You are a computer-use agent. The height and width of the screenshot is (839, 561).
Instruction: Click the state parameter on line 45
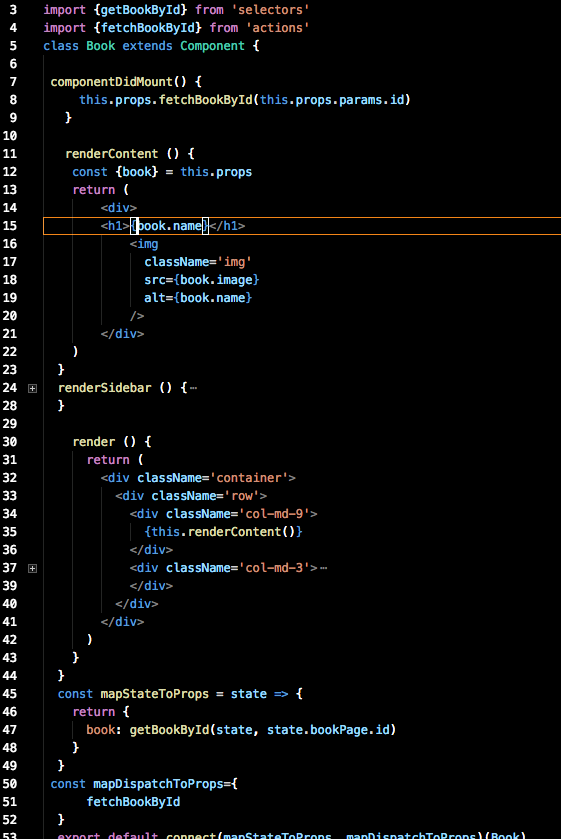pyautogui.click(x=249, y=694)
